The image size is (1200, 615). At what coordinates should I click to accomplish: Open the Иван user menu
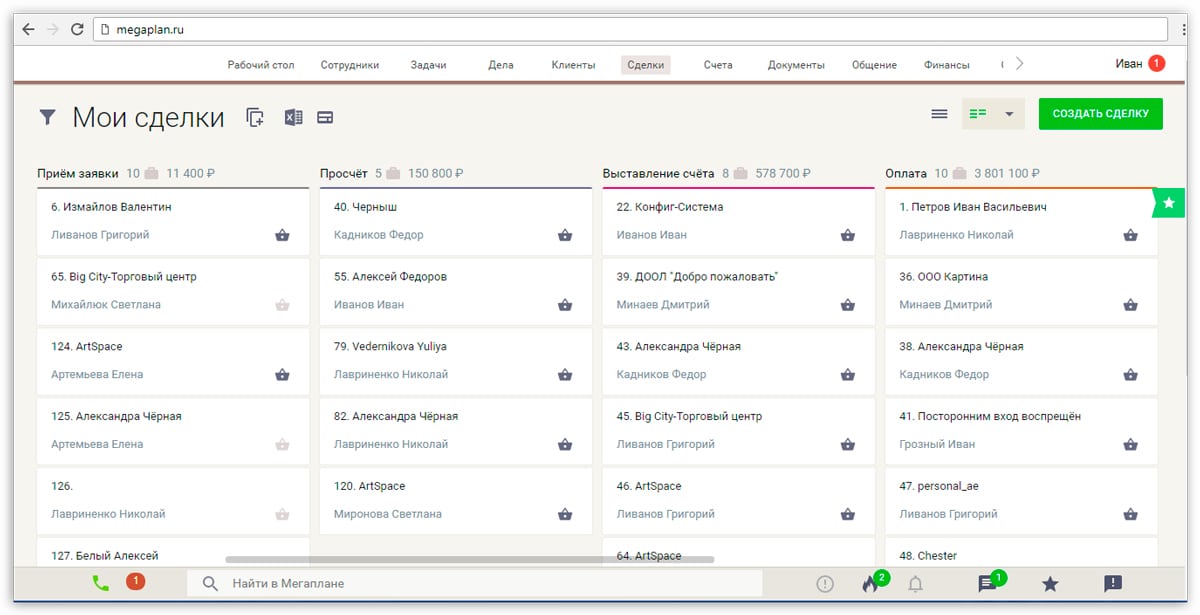click(x=1129, y=64)
